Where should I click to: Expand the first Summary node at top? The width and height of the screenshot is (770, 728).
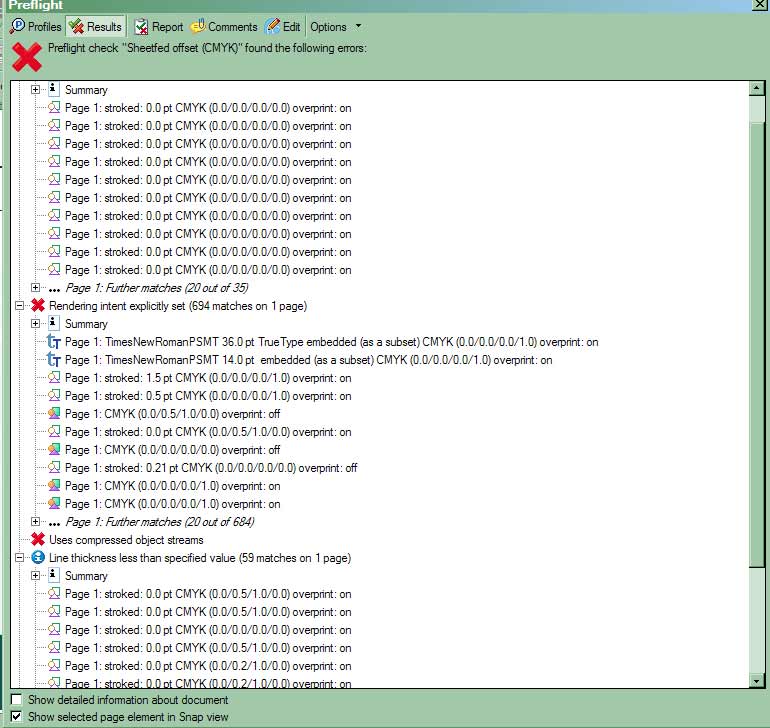coord(35,89)
